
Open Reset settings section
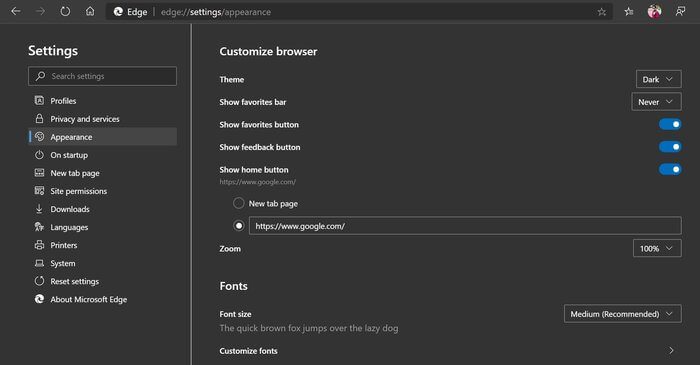point(103,281)
